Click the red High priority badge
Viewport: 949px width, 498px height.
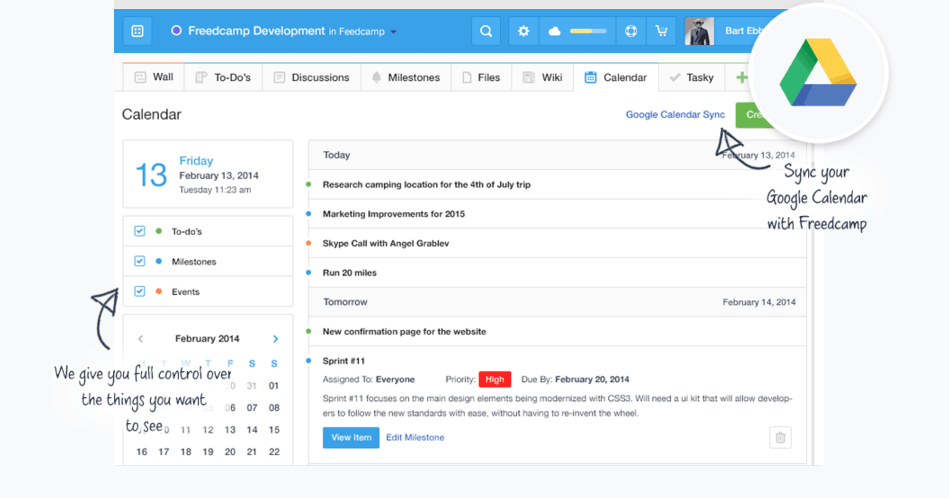click(494, 379)
